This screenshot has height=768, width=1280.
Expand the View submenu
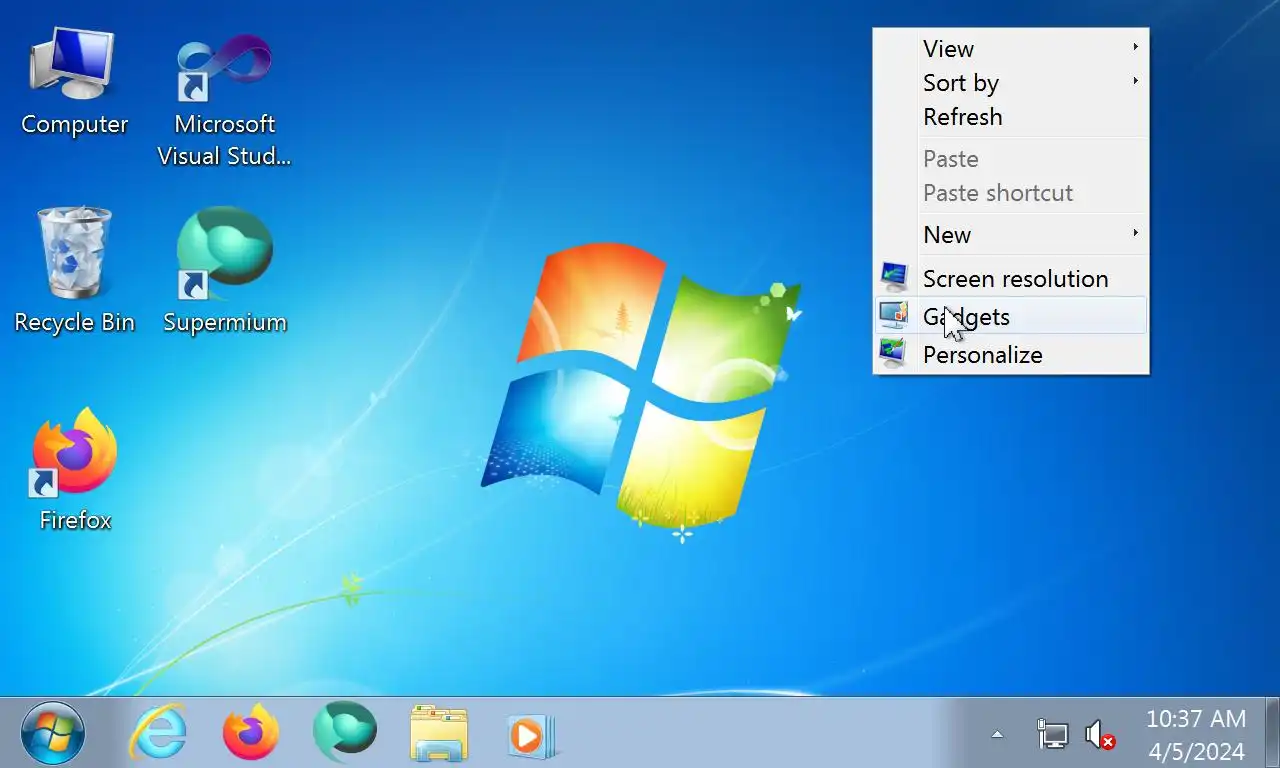1011,48
